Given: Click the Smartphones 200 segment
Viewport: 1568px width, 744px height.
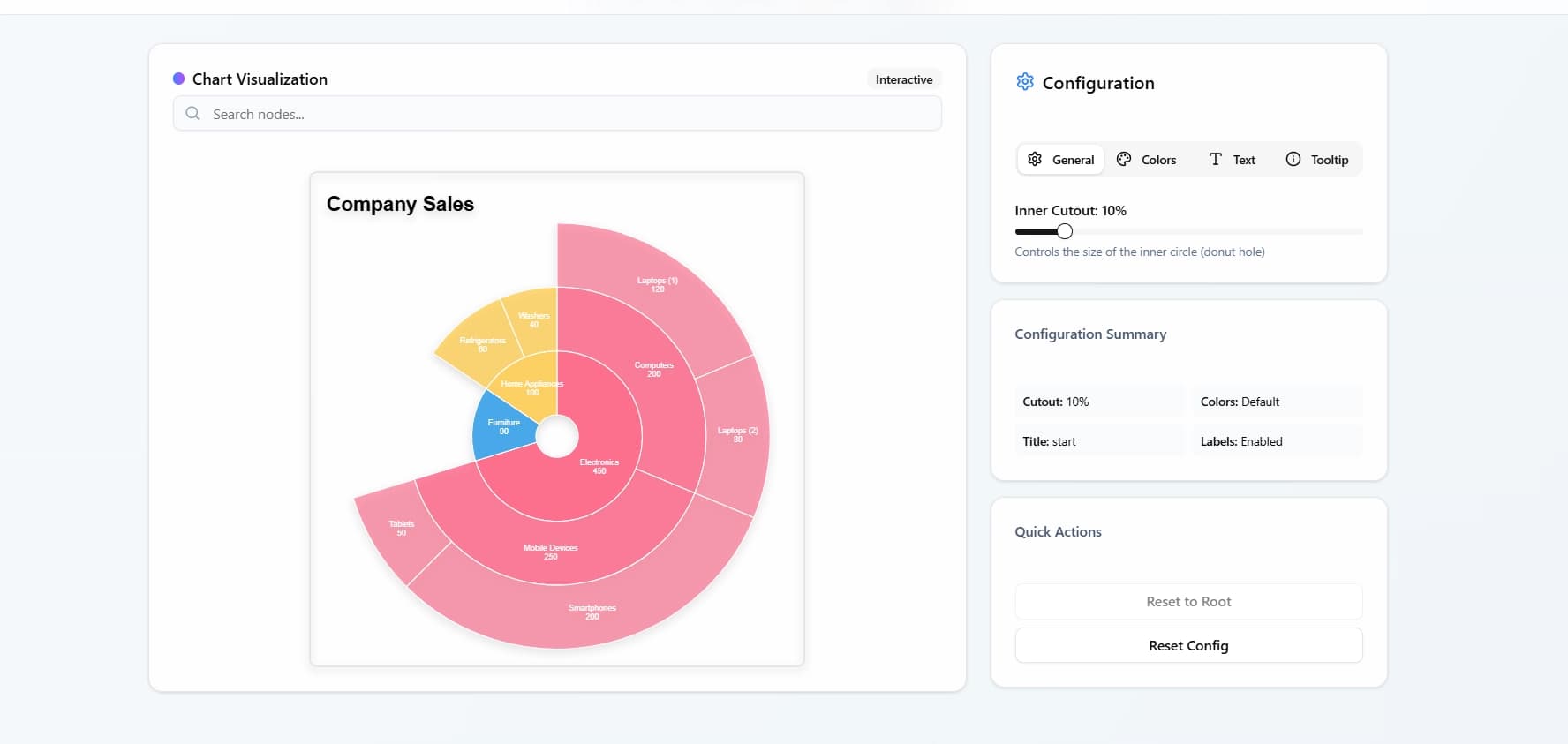Looking at the screenshot, I should click(x=592, y=612).
